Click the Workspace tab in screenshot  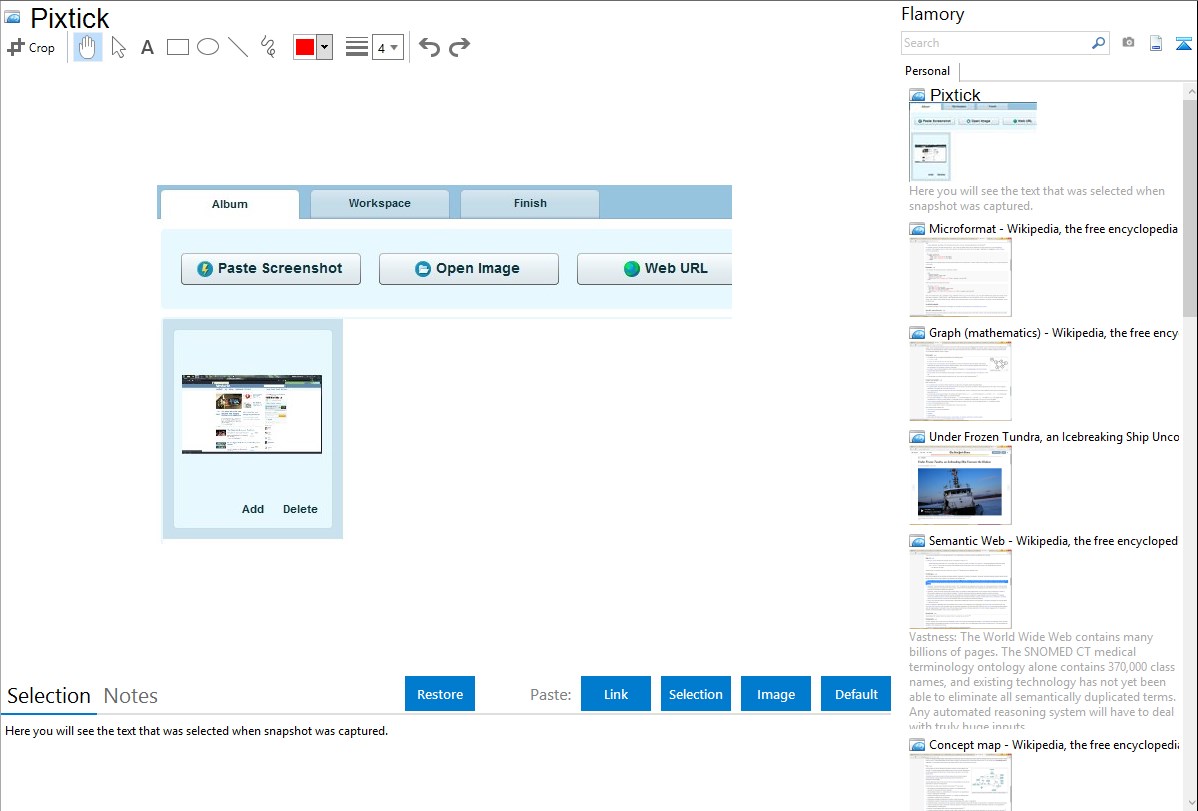coord(380,203)
